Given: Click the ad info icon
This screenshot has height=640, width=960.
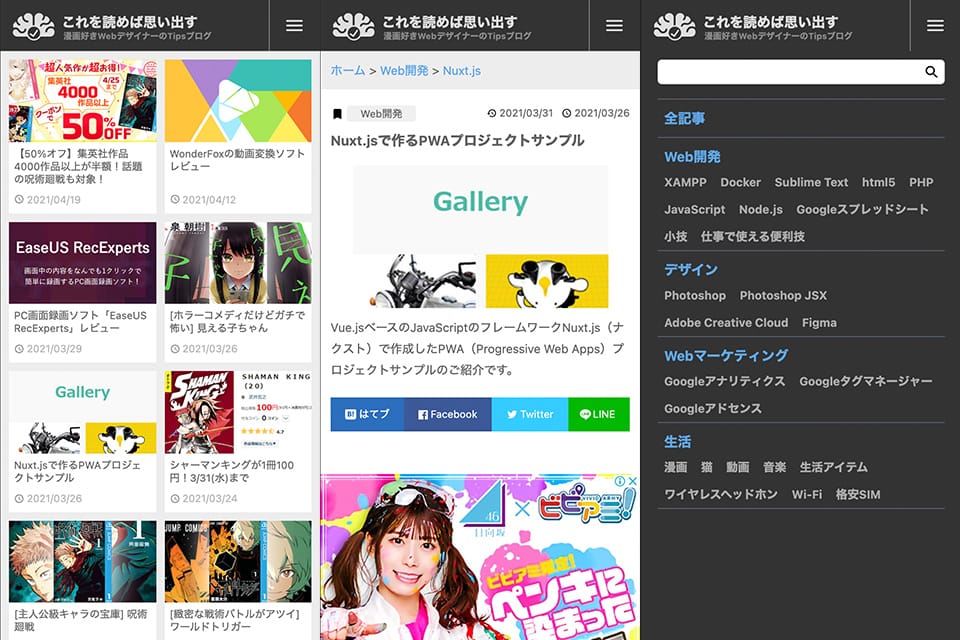Looking at the screenshot, I should [x=620, y=481].
